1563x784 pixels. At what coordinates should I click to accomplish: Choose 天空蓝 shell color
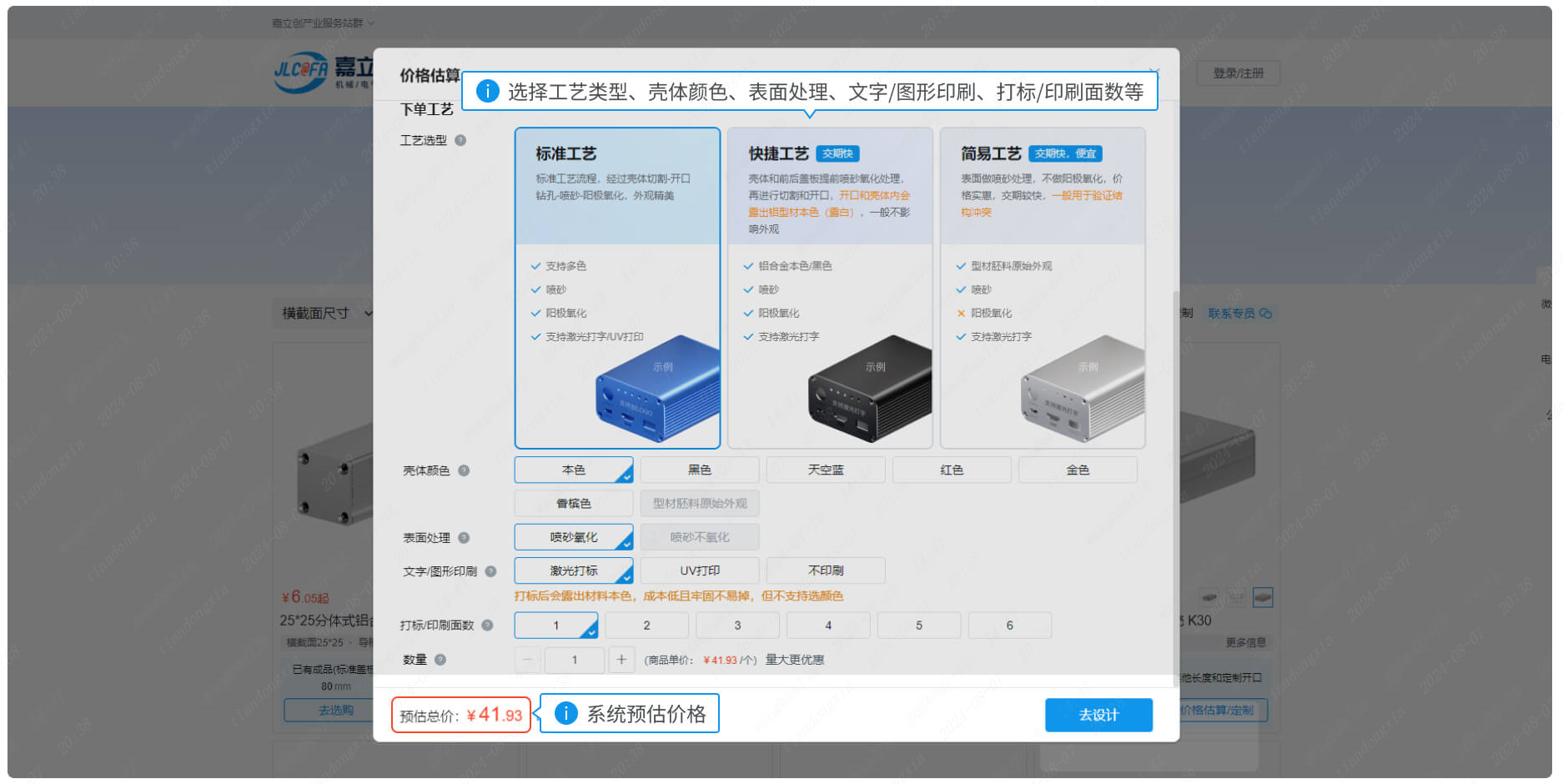point(826,470)
